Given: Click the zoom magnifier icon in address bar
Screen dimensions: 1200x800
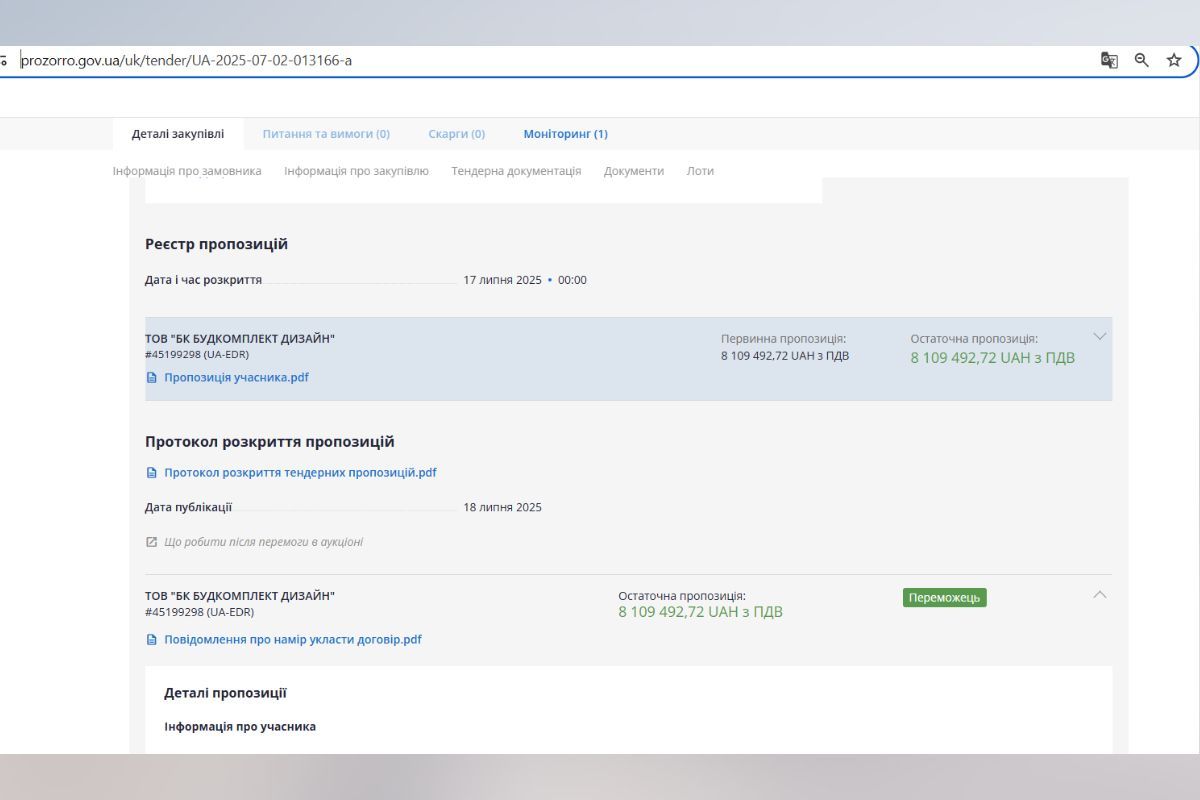Looking at the screenshot, I should point(1141,60).
